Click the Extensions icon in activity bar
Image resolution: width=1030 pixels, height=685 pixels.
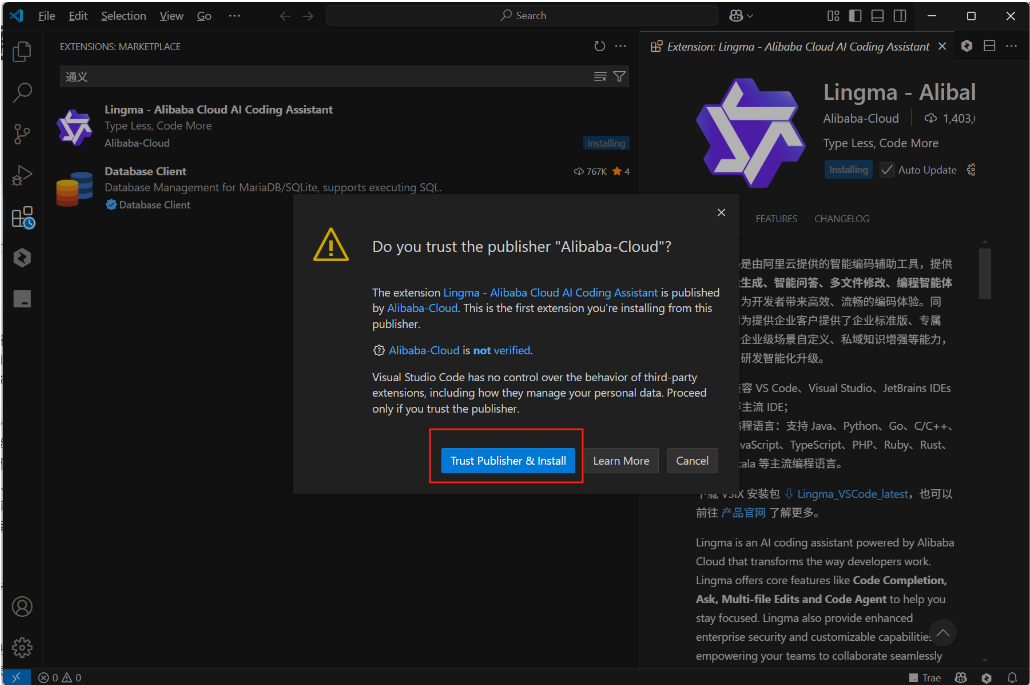(22, 217)
